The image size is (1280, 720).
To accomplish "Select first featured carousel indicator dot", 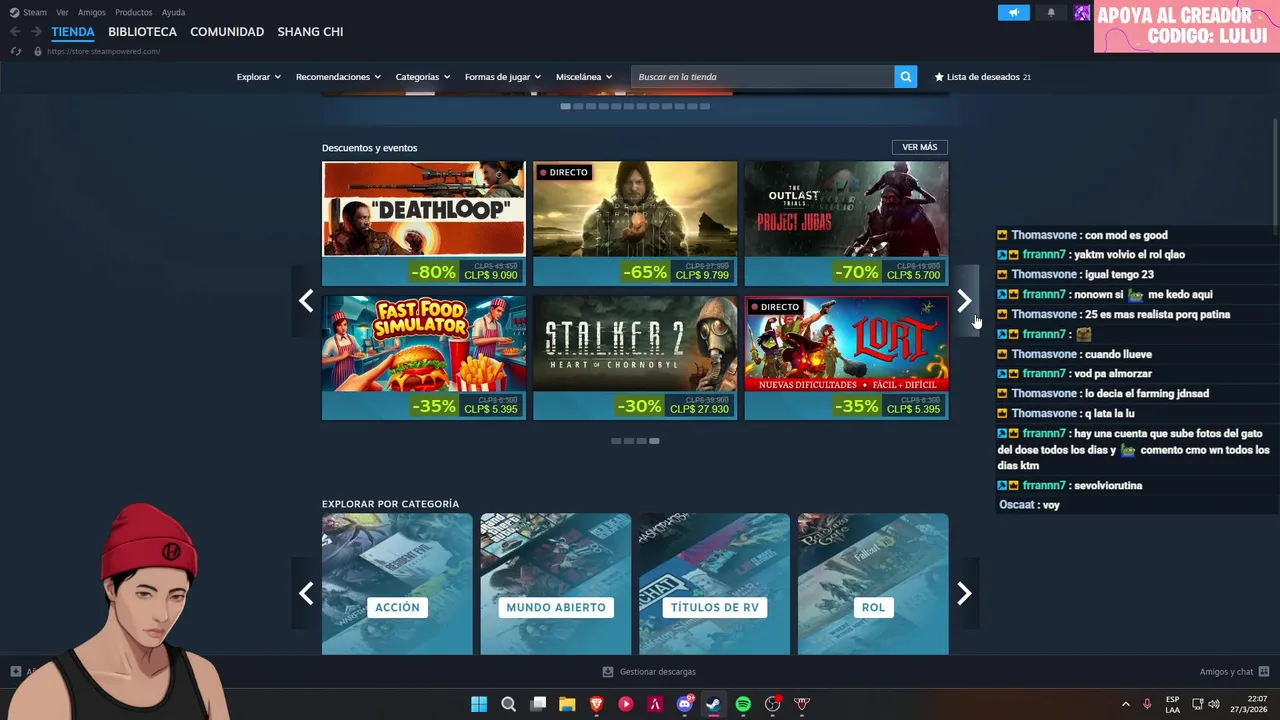I will pos(565,106).
